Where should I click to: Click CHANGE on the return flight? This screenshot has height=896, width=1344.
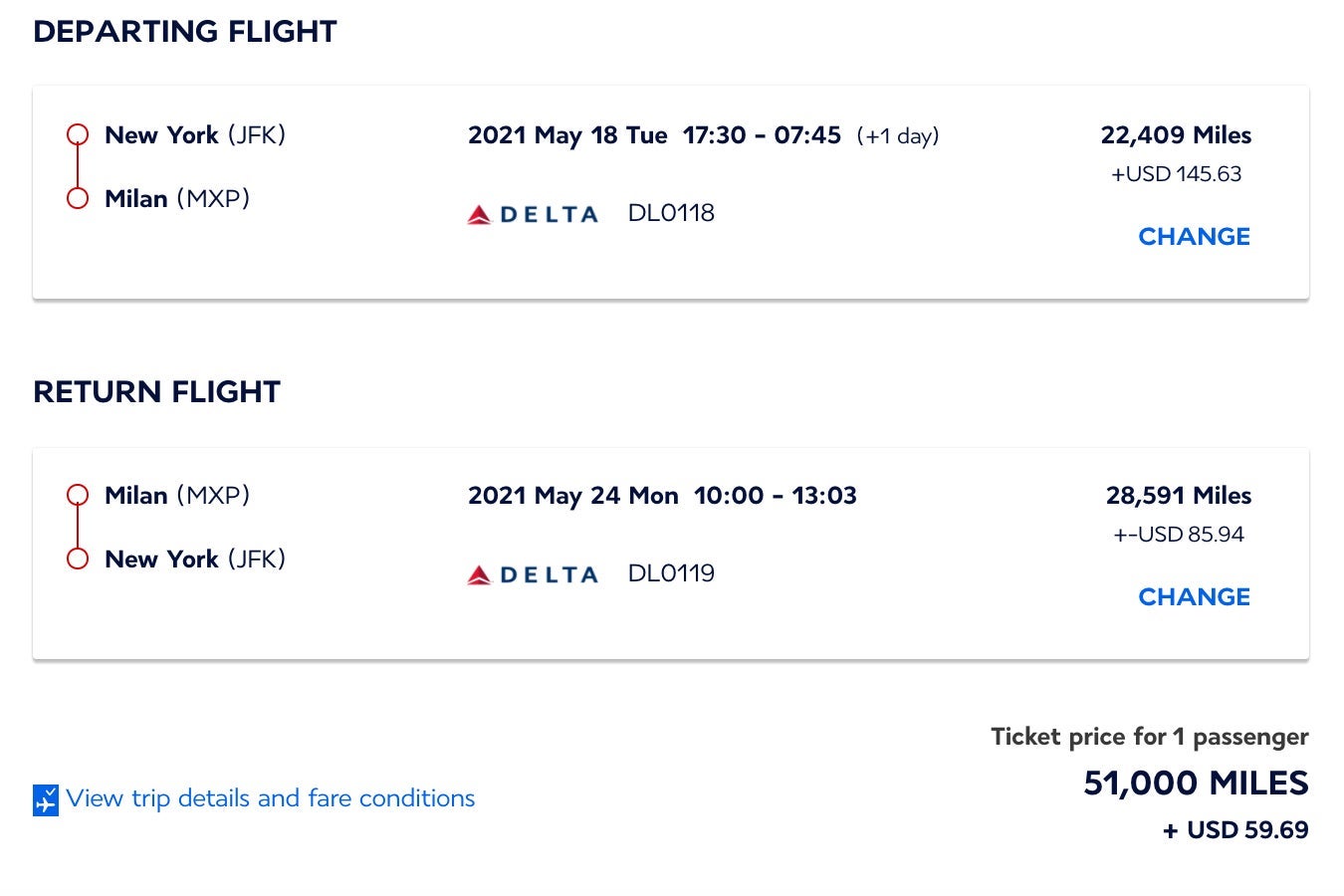tap(1194, 596)
